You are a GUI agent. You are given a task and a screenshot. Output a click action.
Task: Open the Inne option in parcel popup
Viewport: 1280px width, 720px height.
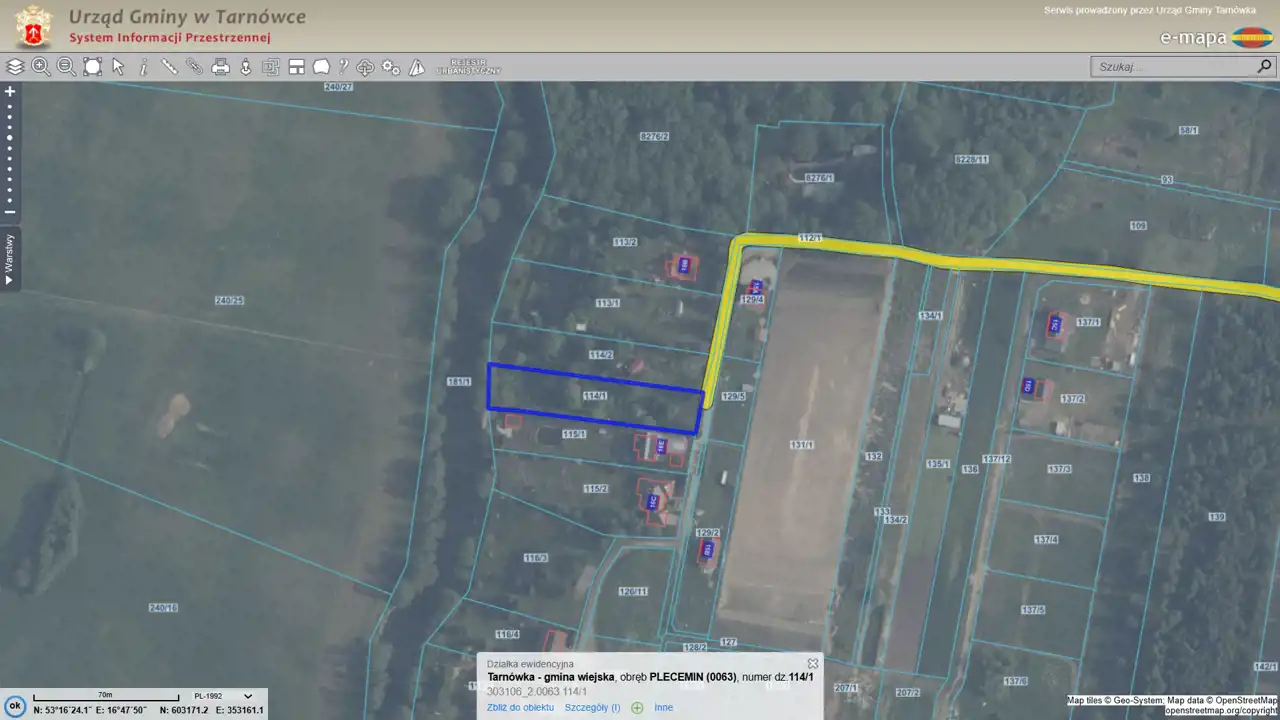point(663,708)
